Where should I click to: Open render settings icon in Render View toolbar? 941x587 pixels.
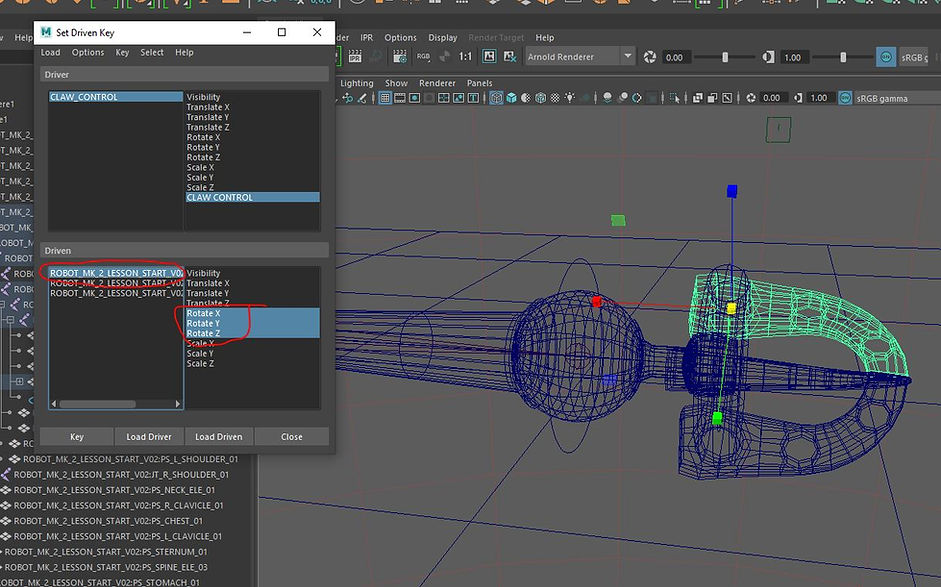click(400, 57)
